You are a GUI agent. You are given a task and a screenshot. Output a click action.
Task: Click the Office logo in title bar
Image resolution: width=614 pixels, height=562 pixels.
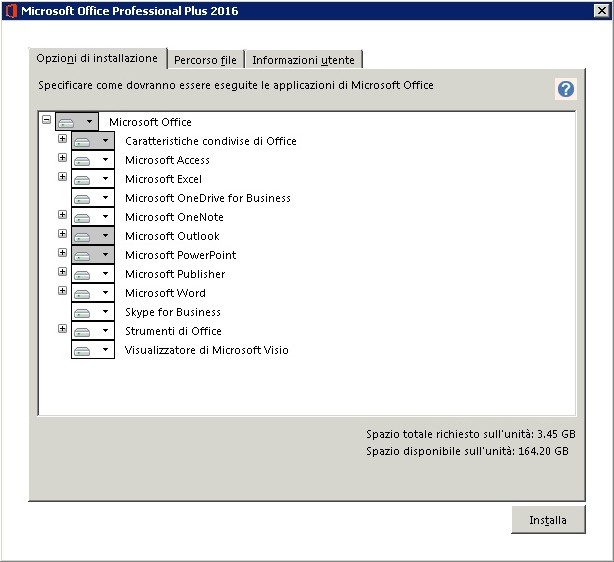[11, 11]
